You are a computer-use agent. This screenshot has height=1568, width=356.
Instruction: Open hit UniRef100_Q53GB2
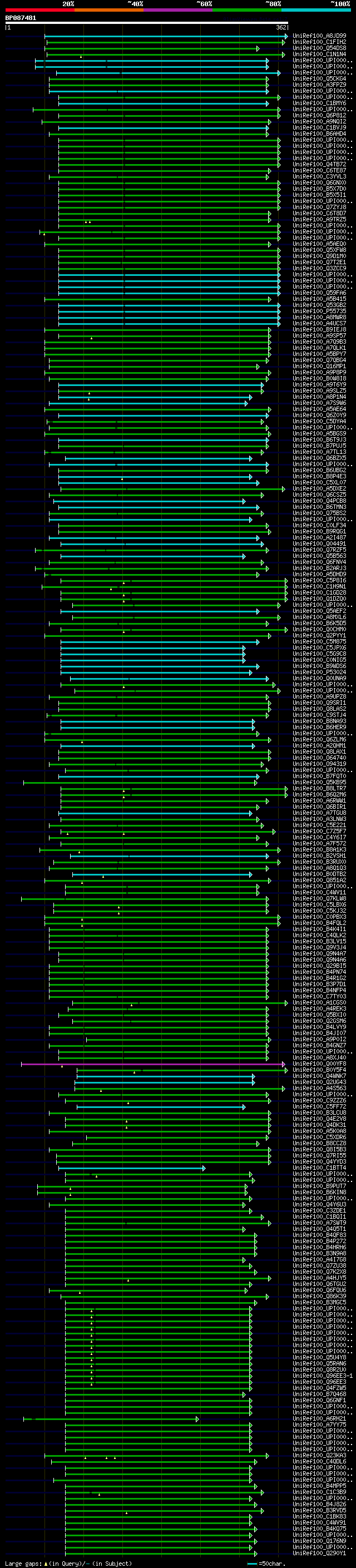click(x=319, y=305)
